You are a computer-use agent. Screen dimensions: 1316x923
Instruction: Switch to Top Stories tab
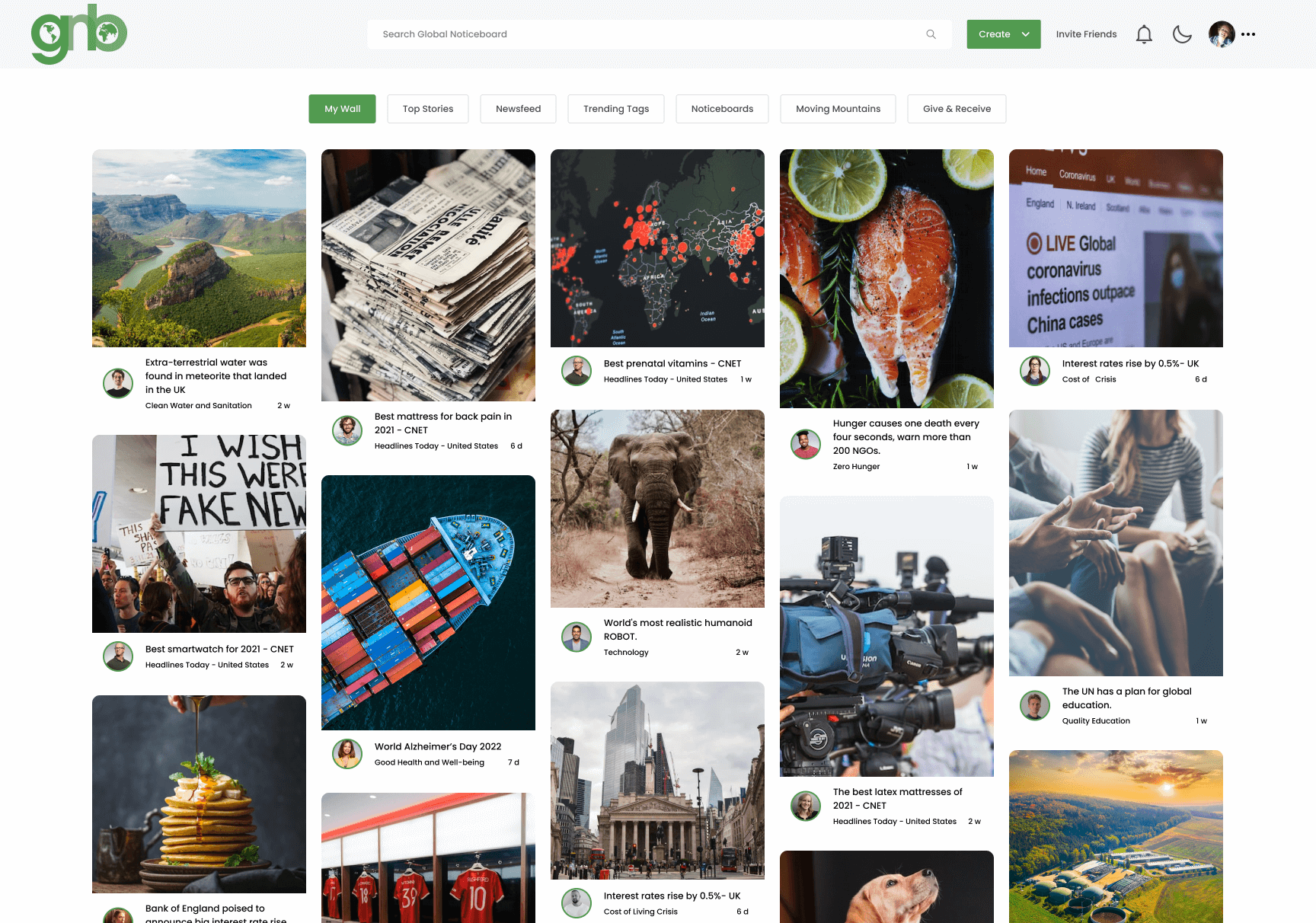click(427, 109)
